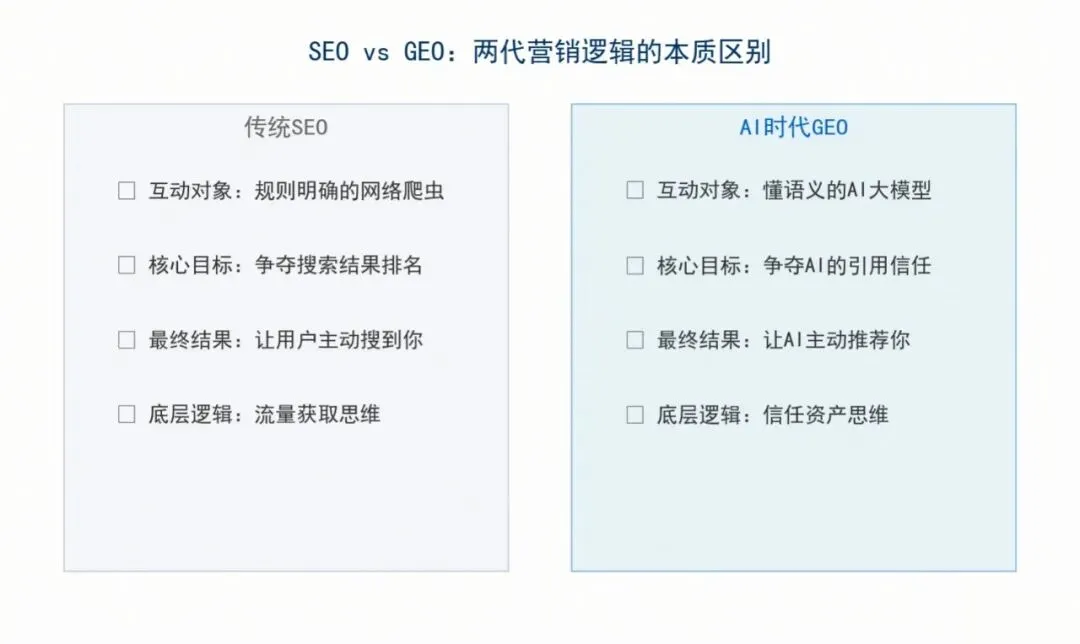Screen dimensions: 1080x644
Task: Check the box beside 互动对象：规则明确的网络爬虫
Action: [x=126, y=191]
